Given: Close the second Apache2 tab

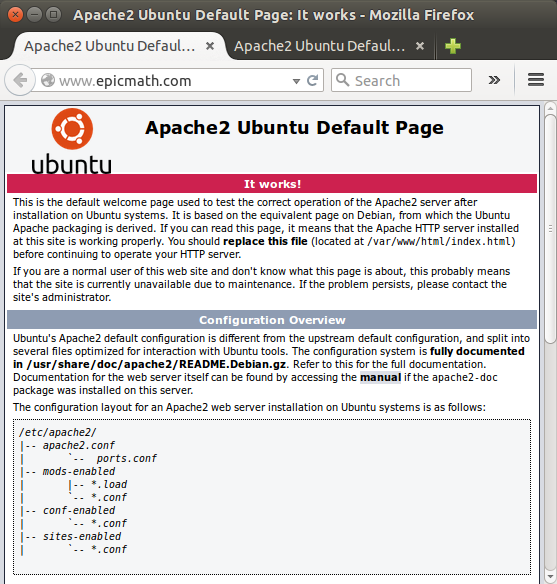Looking at the screenshot, I should [x=420, y=46].
